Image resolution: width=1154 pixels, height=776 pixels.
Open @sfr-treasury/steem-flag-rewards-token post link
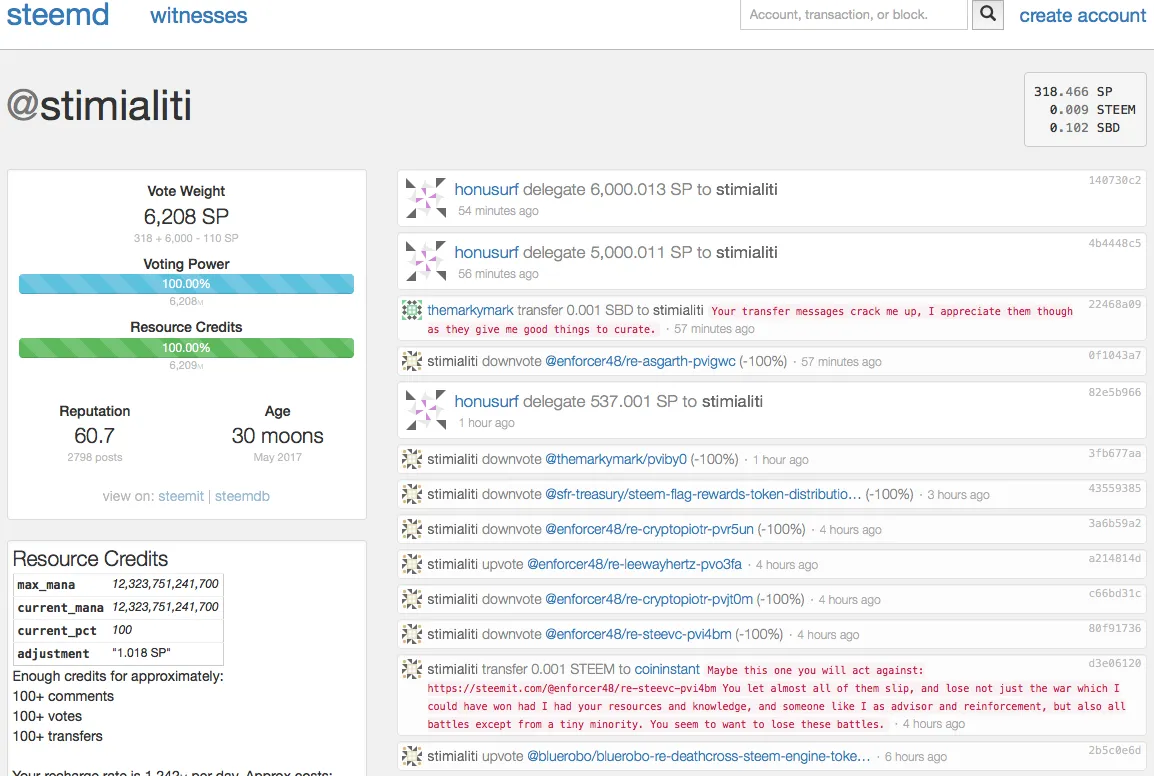(703, 494)
